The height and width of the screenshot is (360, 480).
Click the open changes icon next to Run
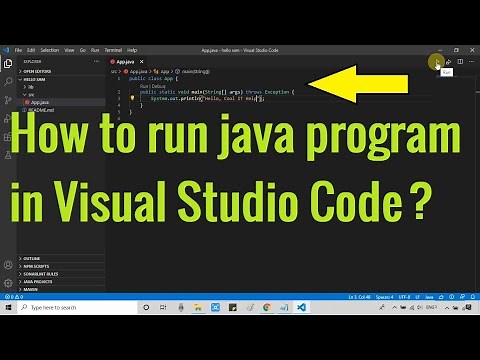pyautogui.click(x=449, y=62)
